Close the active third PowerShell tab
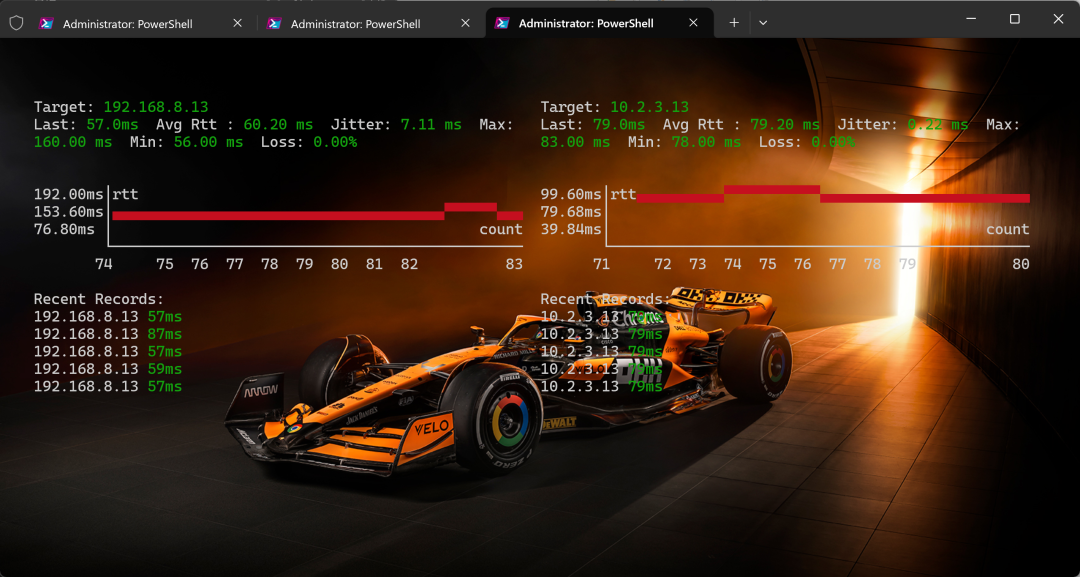The width and height of the screenshot is (1080, 577). 693,23
